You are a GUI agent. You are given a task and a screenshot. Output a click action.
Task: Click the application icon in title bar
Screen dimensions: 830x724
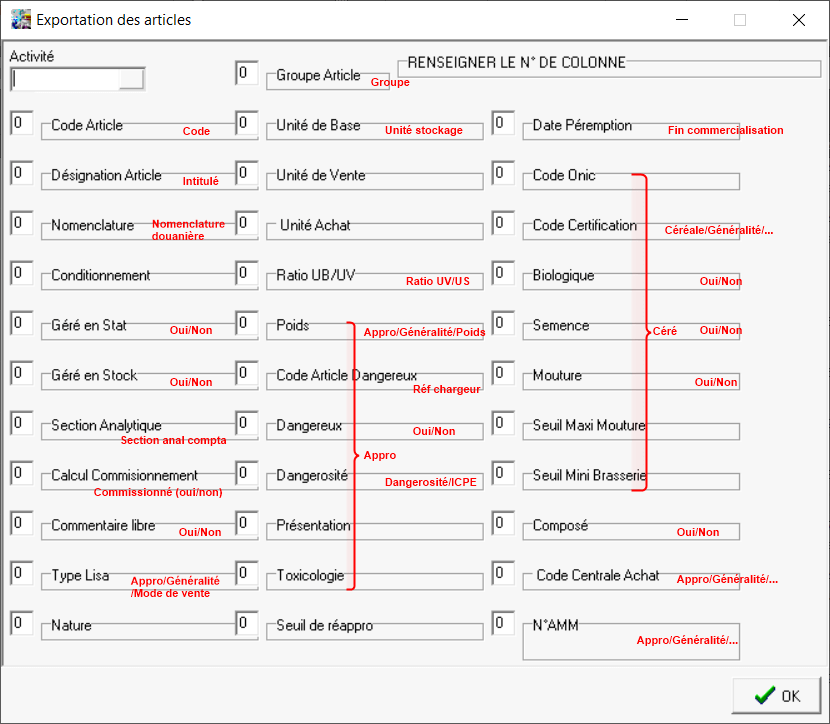click(20, 19)
